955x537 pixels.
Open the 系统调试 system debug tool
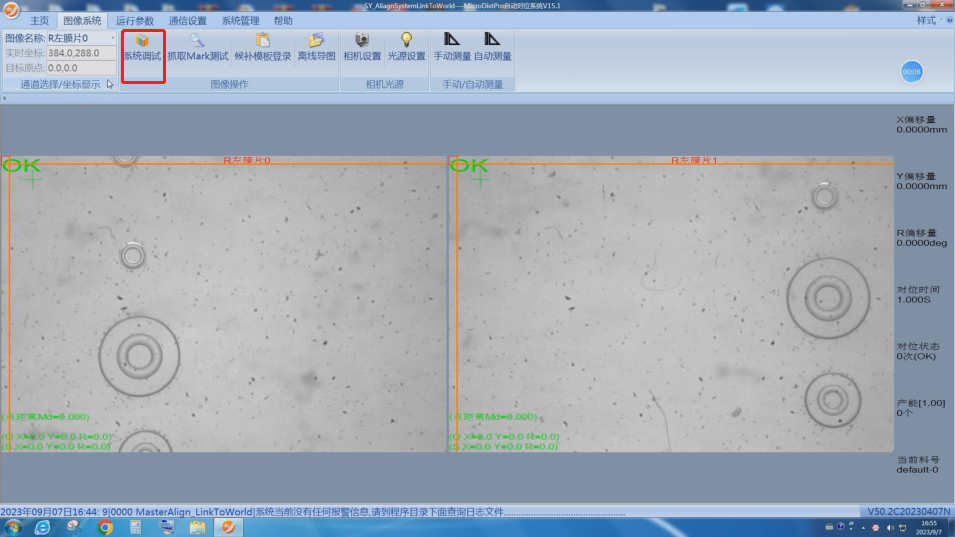[142, 47]
